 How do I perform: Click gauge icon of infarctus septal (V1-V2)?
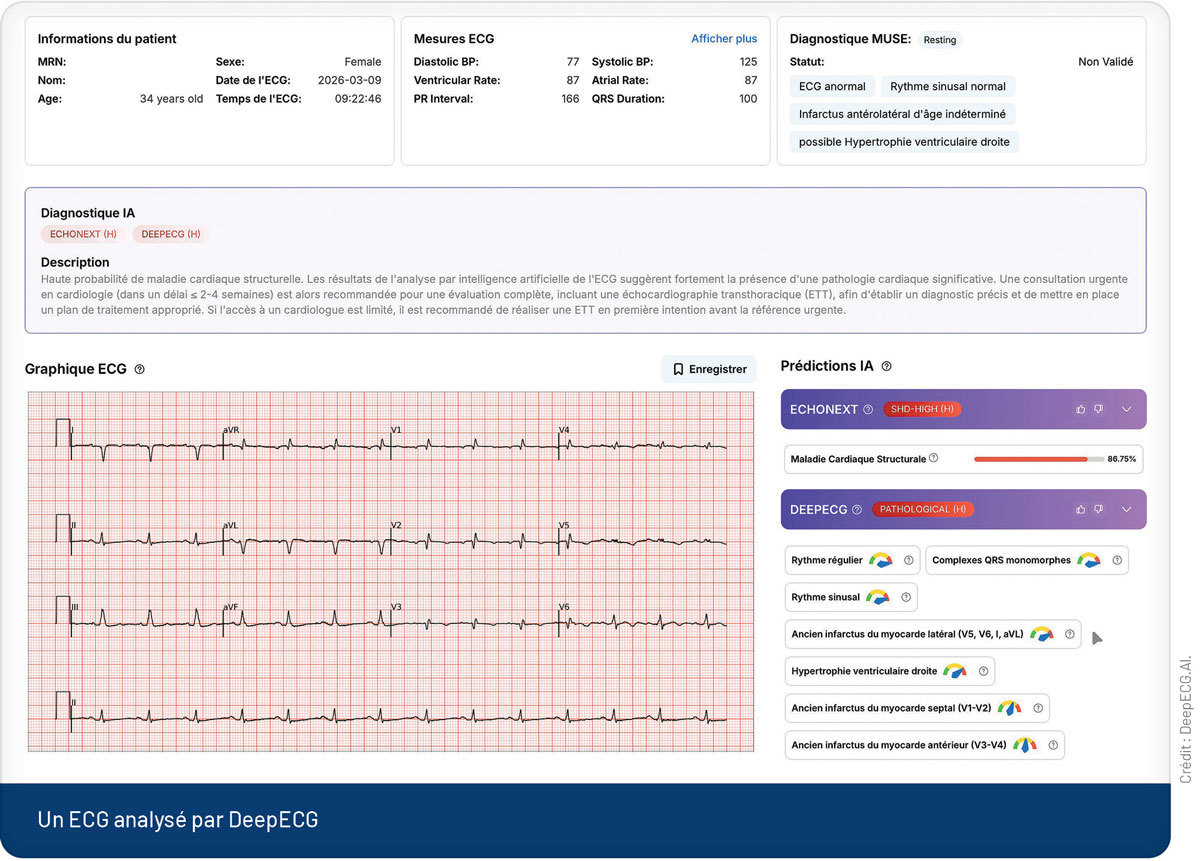[1009, 708]
